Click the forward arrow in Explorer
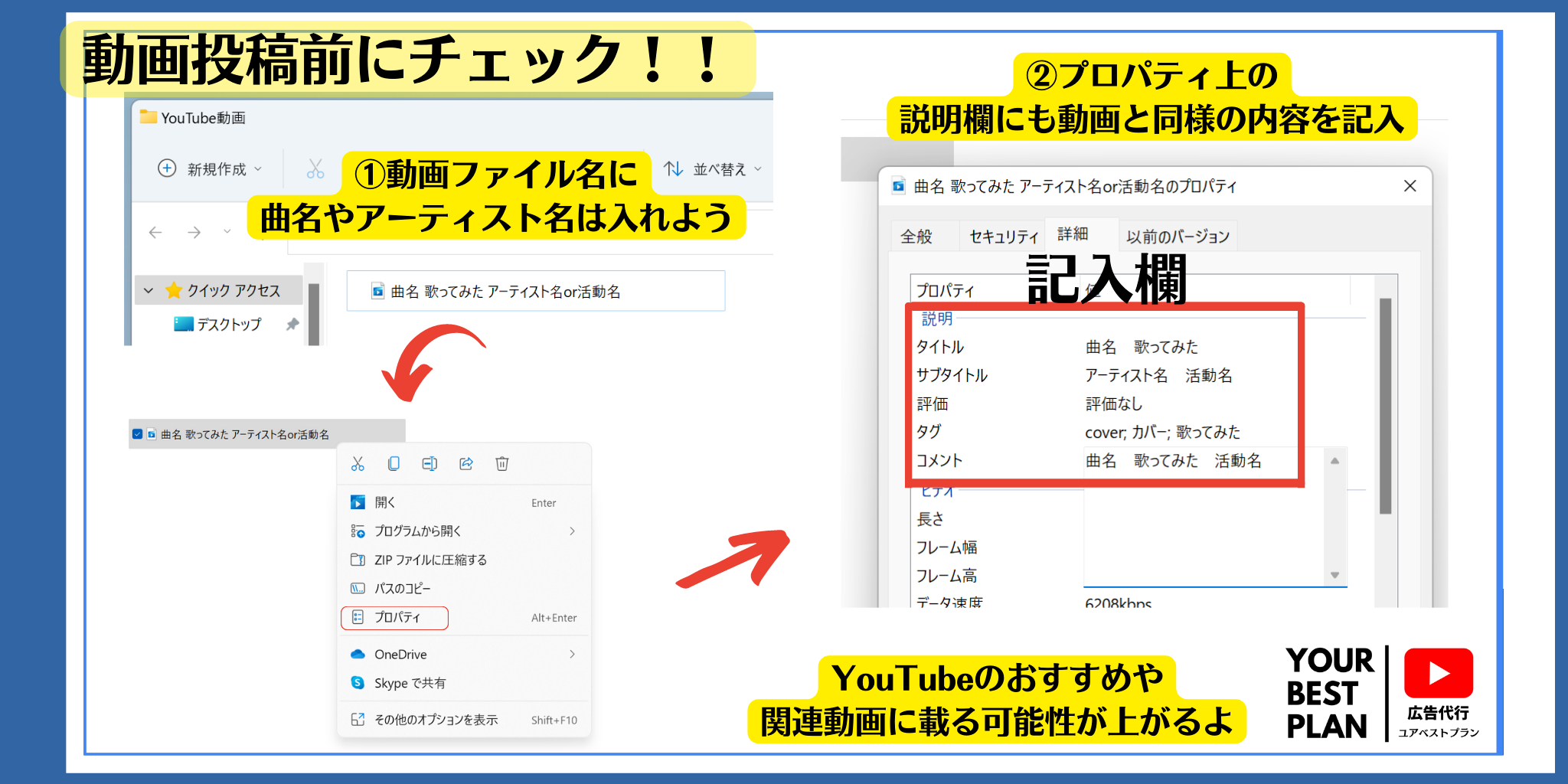The image size is (1568, 784). click(x=194, y=232)
